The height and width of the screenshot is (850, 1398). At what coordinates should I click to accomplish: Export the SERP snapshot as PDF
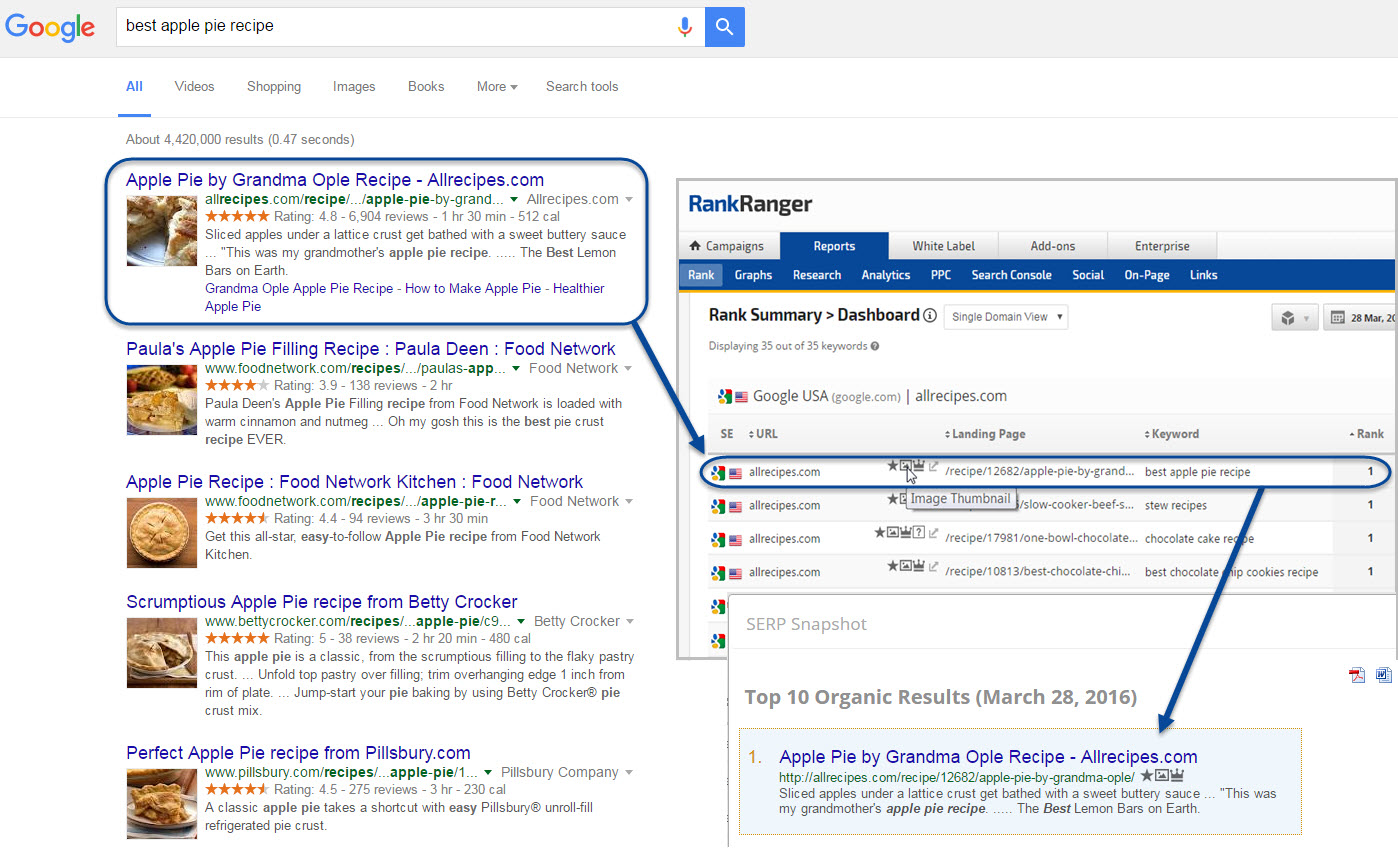(1357, 675)
